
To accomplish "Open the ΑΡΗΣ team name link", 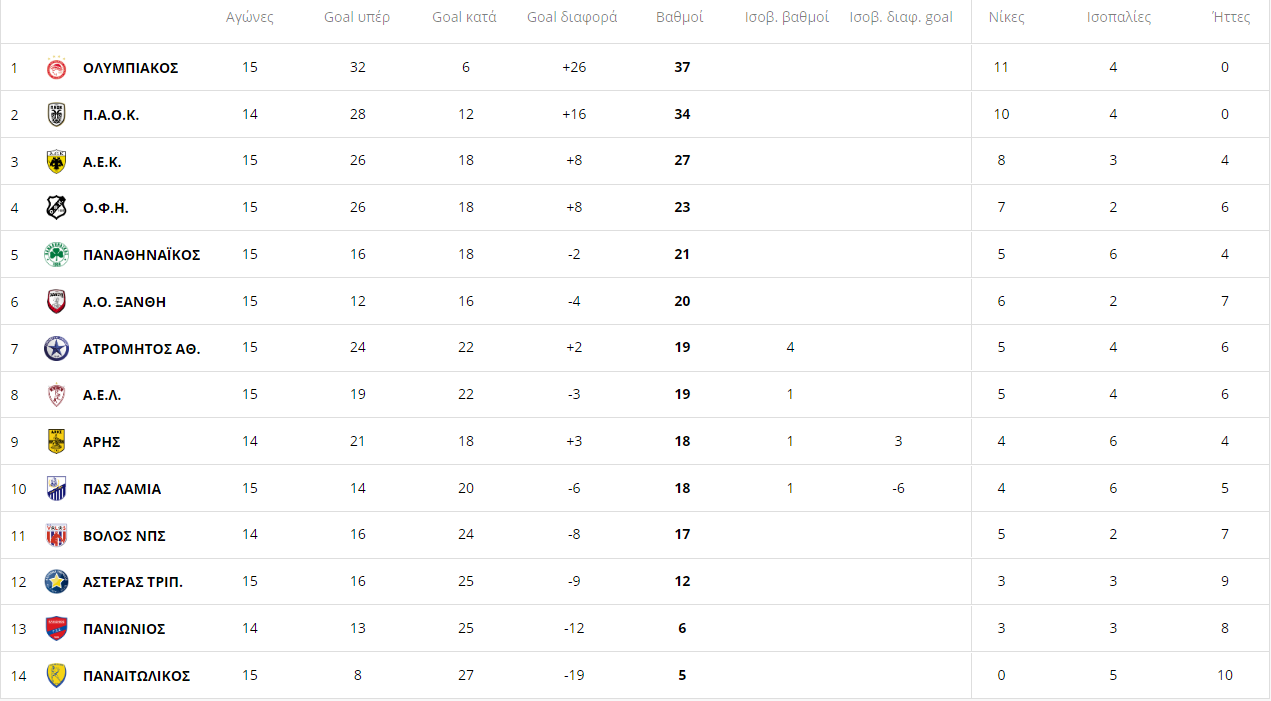I will pyautogui.click(x=101, y=442).
